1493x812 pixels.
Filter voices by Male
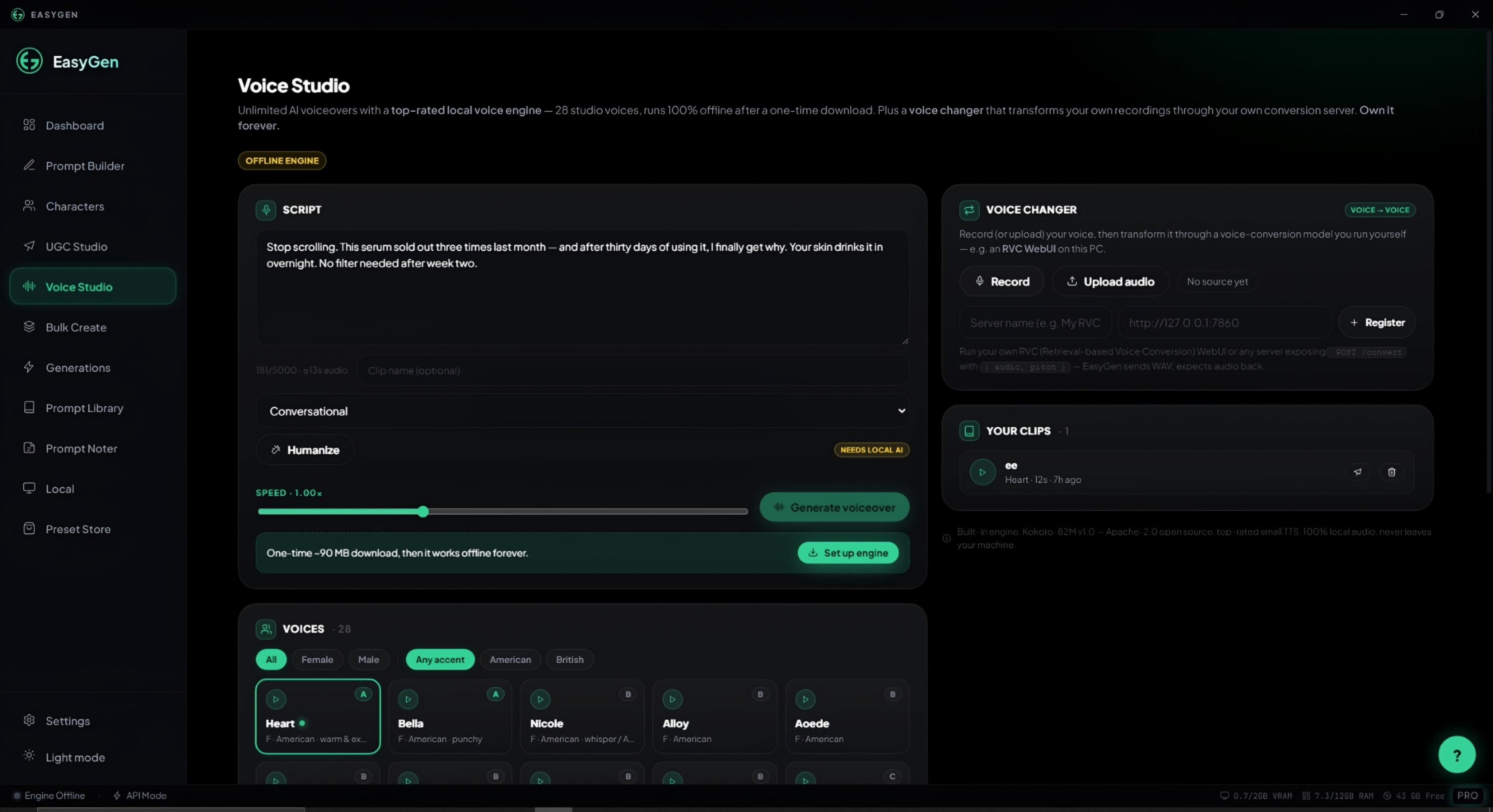point(369,659)
